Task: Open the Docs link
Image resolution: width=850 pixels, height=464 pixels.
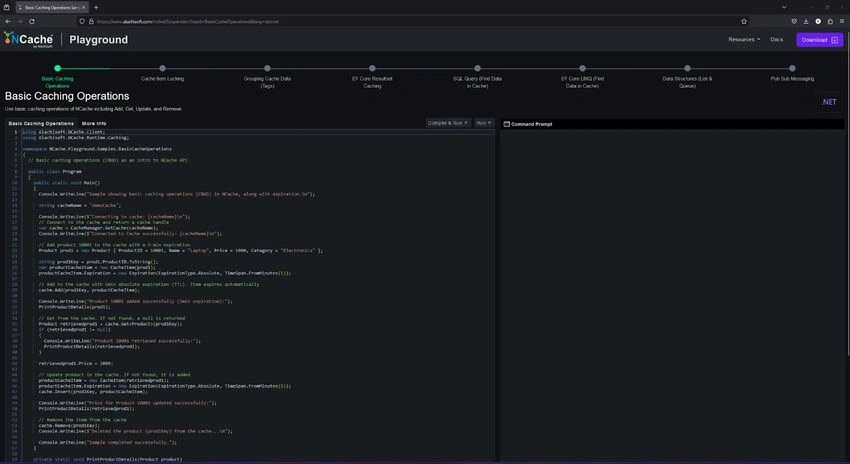Action: click(x=776, y=40)
